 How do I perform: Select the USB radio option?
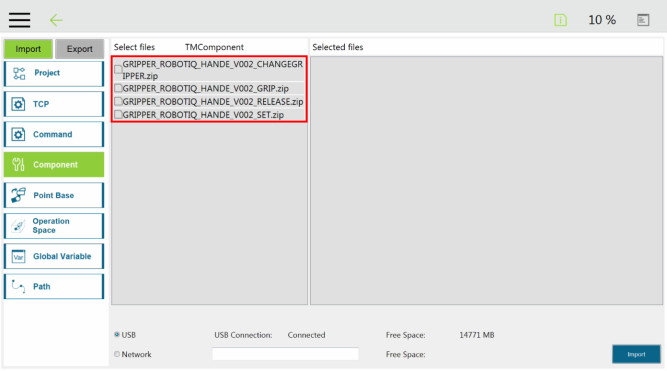(117, 335)
